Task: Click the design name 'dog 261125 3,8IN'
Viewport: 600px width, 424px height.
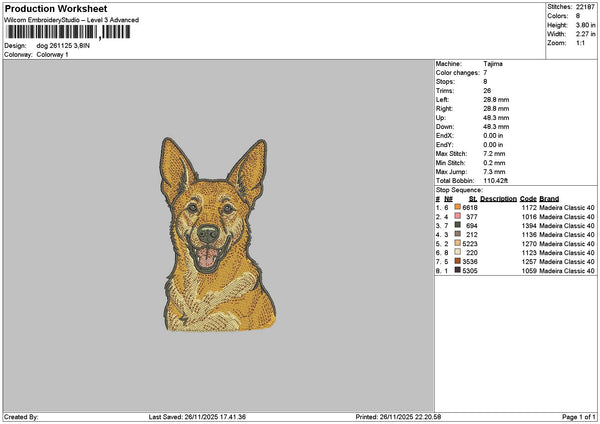Action: pyautogui.click(x=63, y=46)
